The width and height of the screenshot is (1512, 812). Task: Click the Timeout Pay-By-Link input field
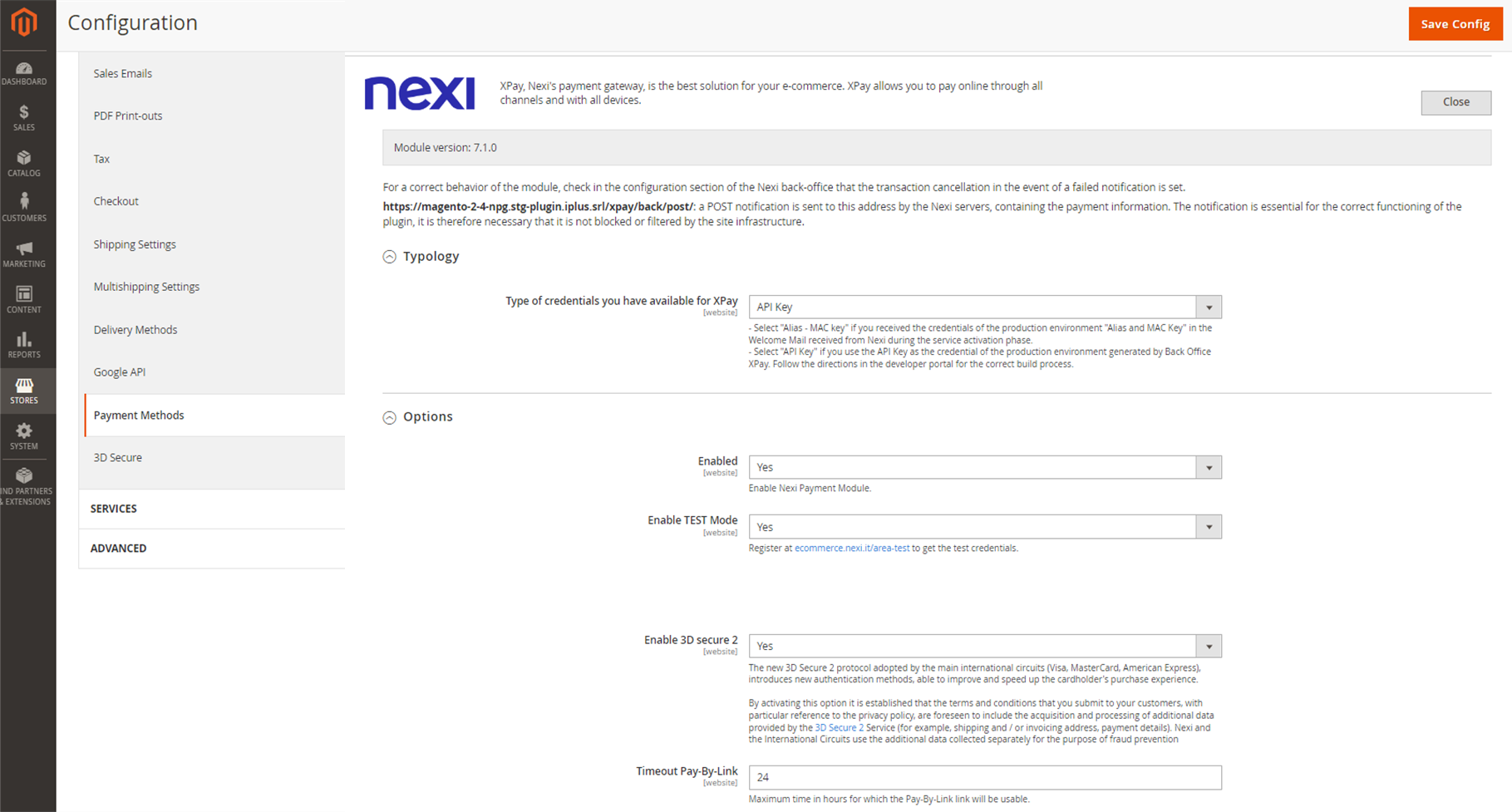(985, 778)
